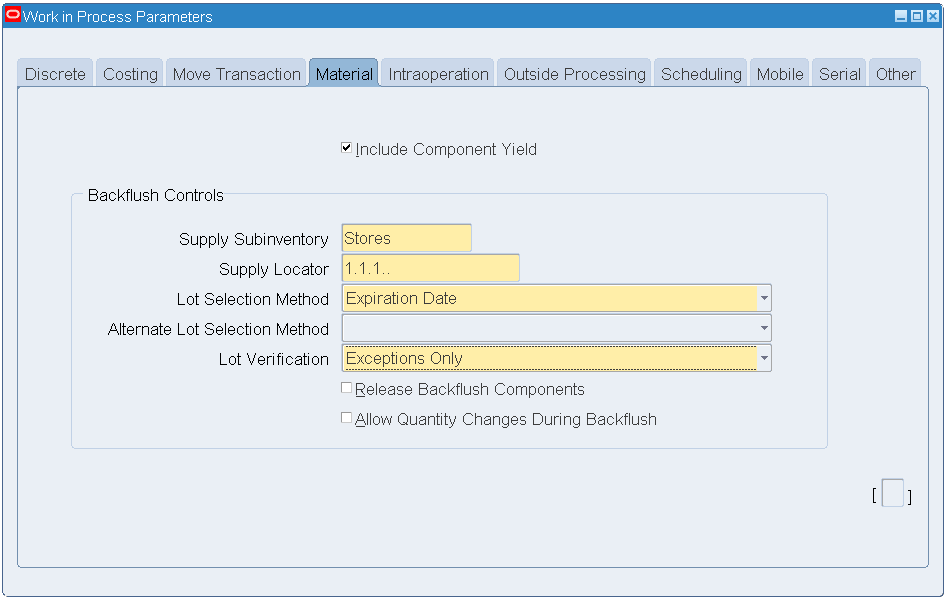The width and height of the screenshot is (947, 600).
Task: Click the Lot Verification label text
Action: (x=274, y=359)
